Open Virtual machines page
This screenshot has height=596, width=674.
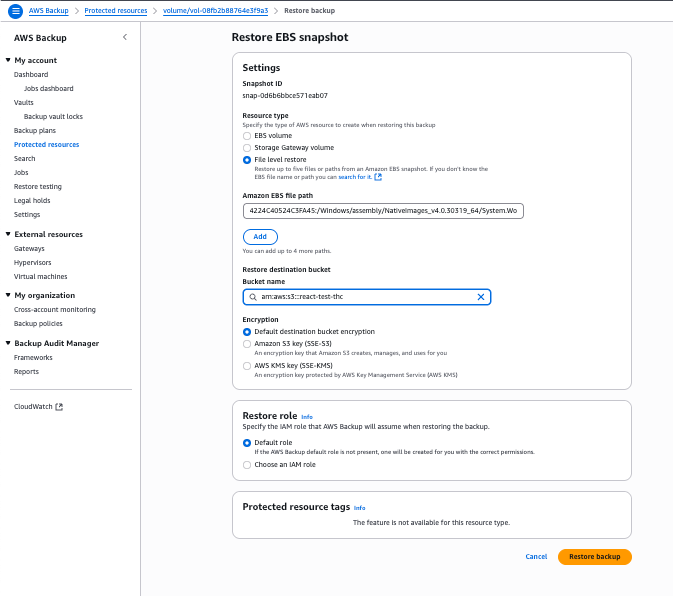(x=40, y=276)
